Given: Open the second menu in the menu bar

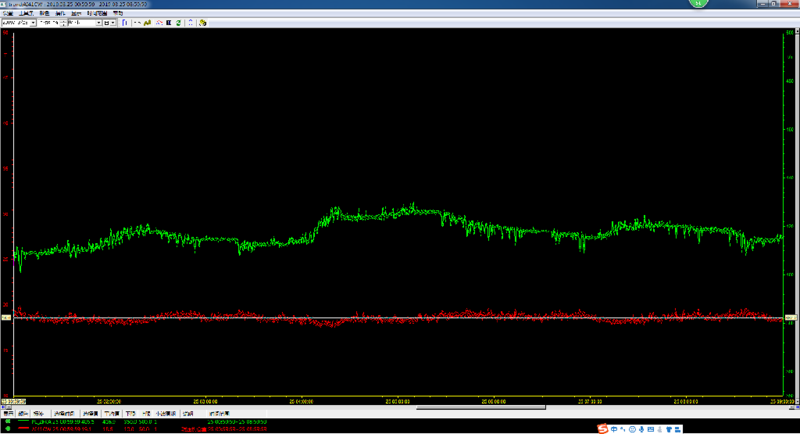Looking at the screenshot, I should (26, 13).
